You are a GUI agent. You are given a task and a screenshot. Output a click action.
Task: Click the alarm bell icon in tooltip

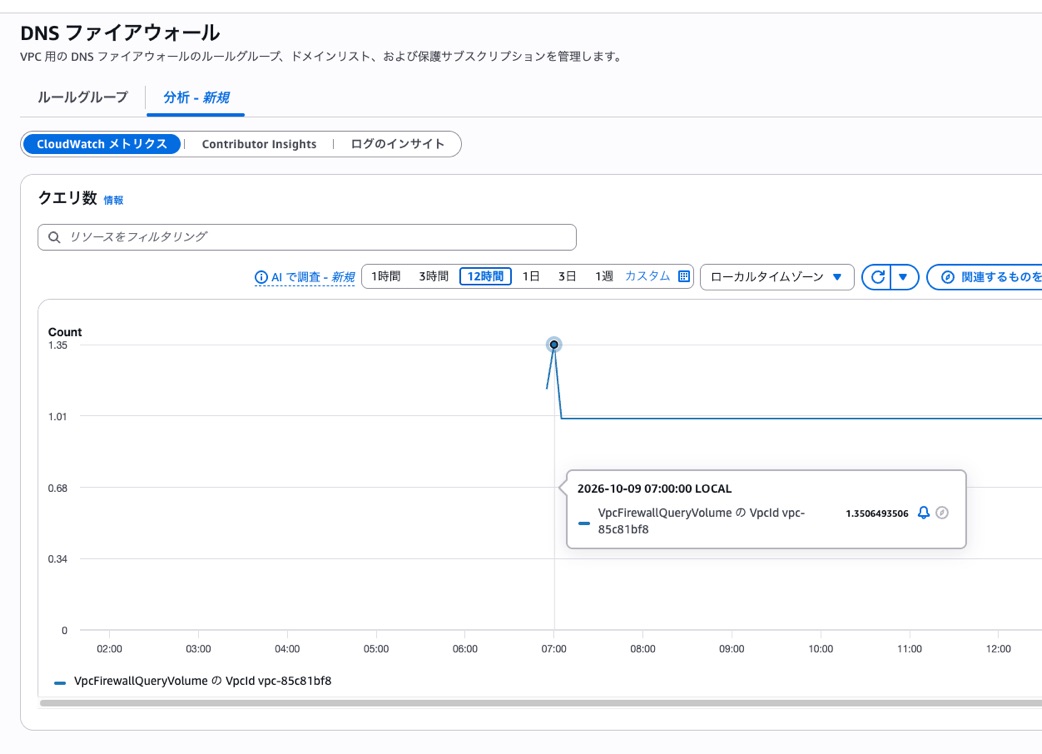click(x=924, y=512)
